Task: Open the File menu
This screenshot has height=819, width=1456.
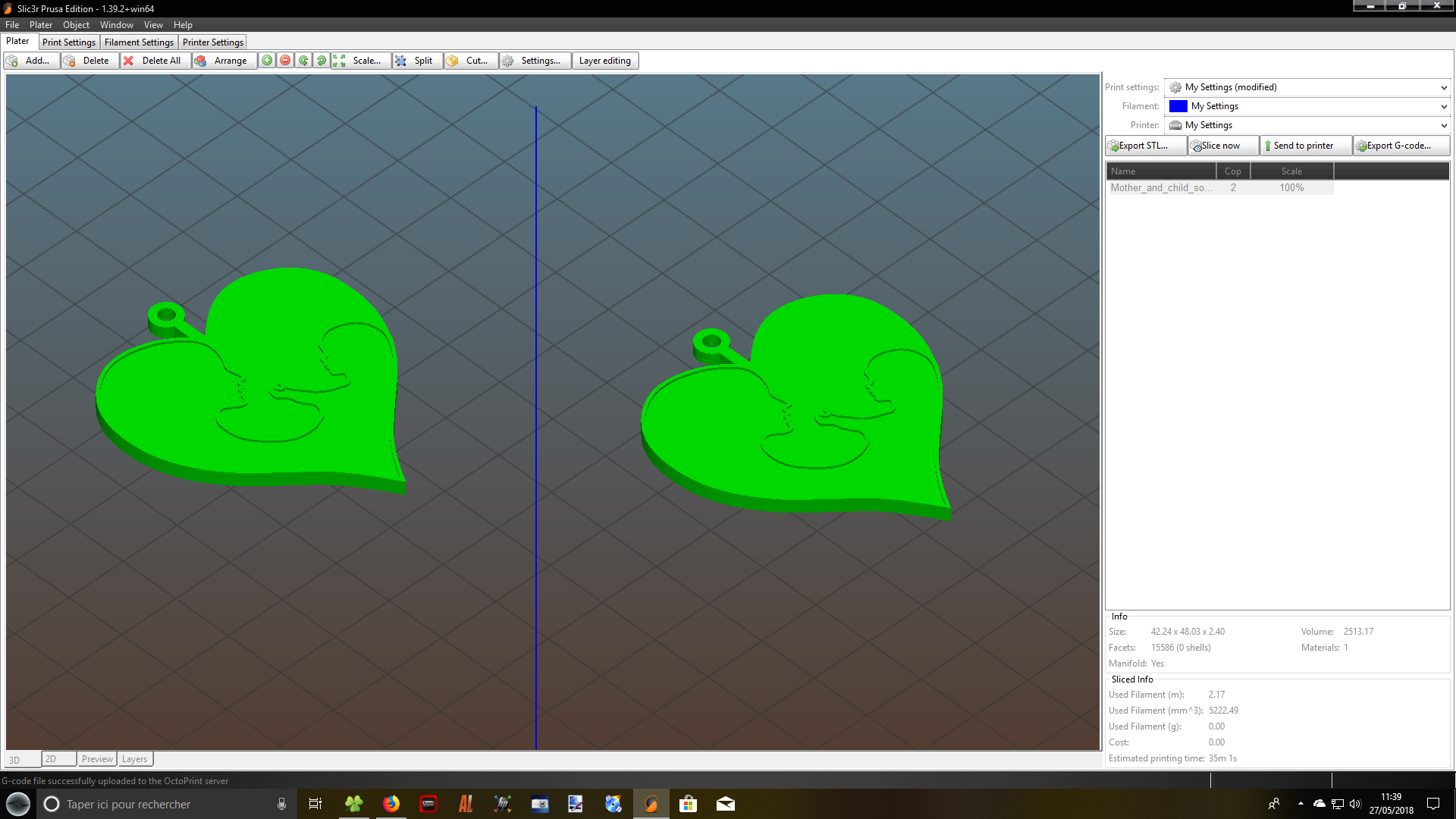Action: point(12,25)
